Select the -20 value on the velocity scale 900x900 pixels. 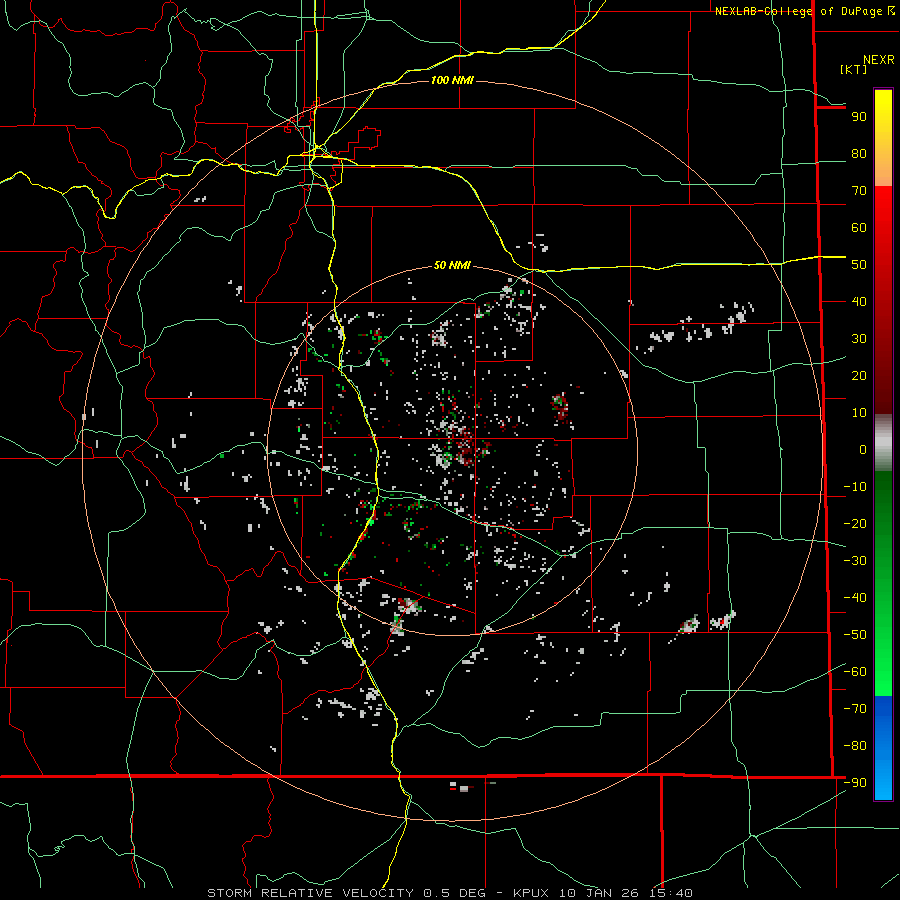click(855, 524)
